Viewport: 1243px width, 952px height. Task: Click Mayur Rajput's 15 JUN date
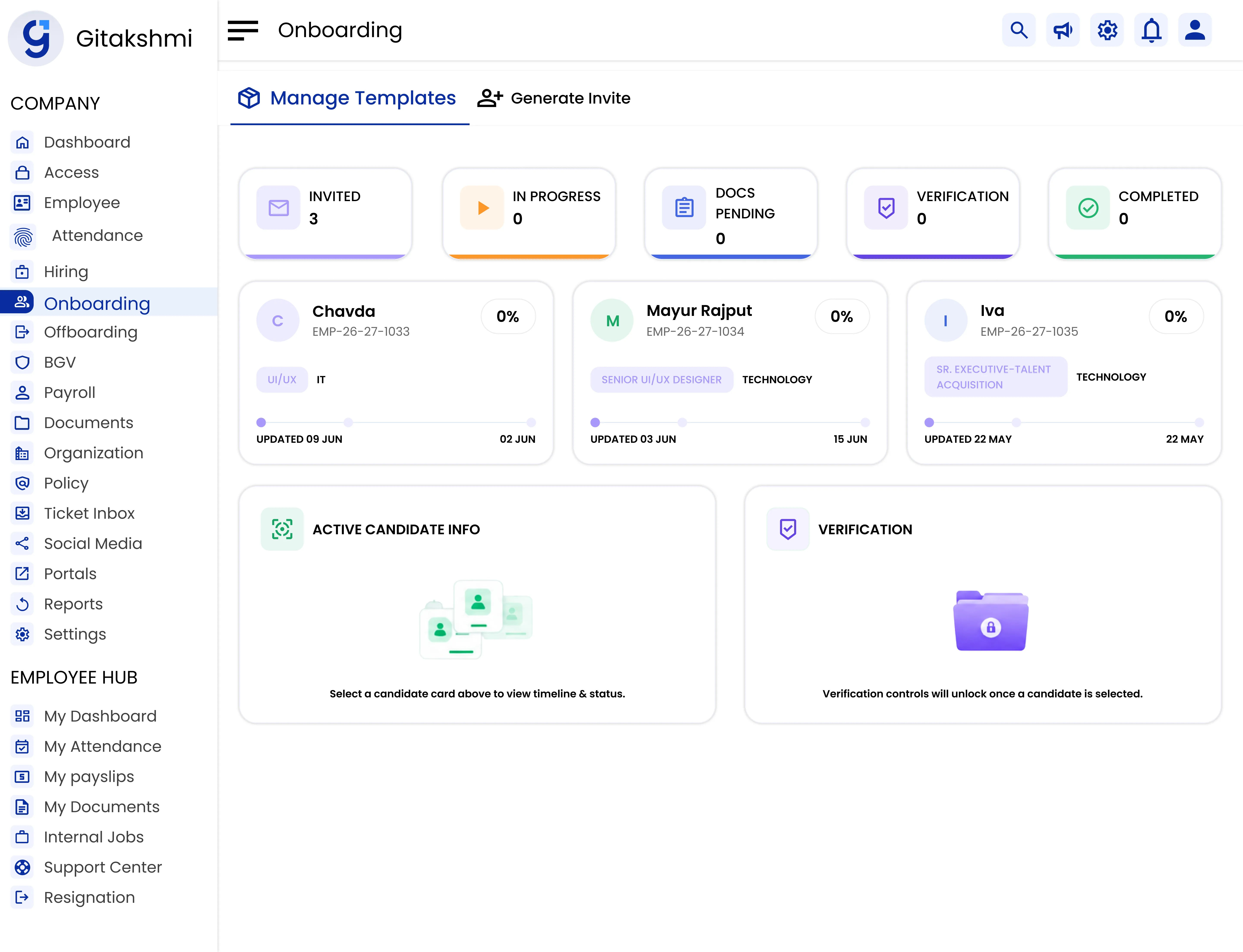[x=850, y=439]
